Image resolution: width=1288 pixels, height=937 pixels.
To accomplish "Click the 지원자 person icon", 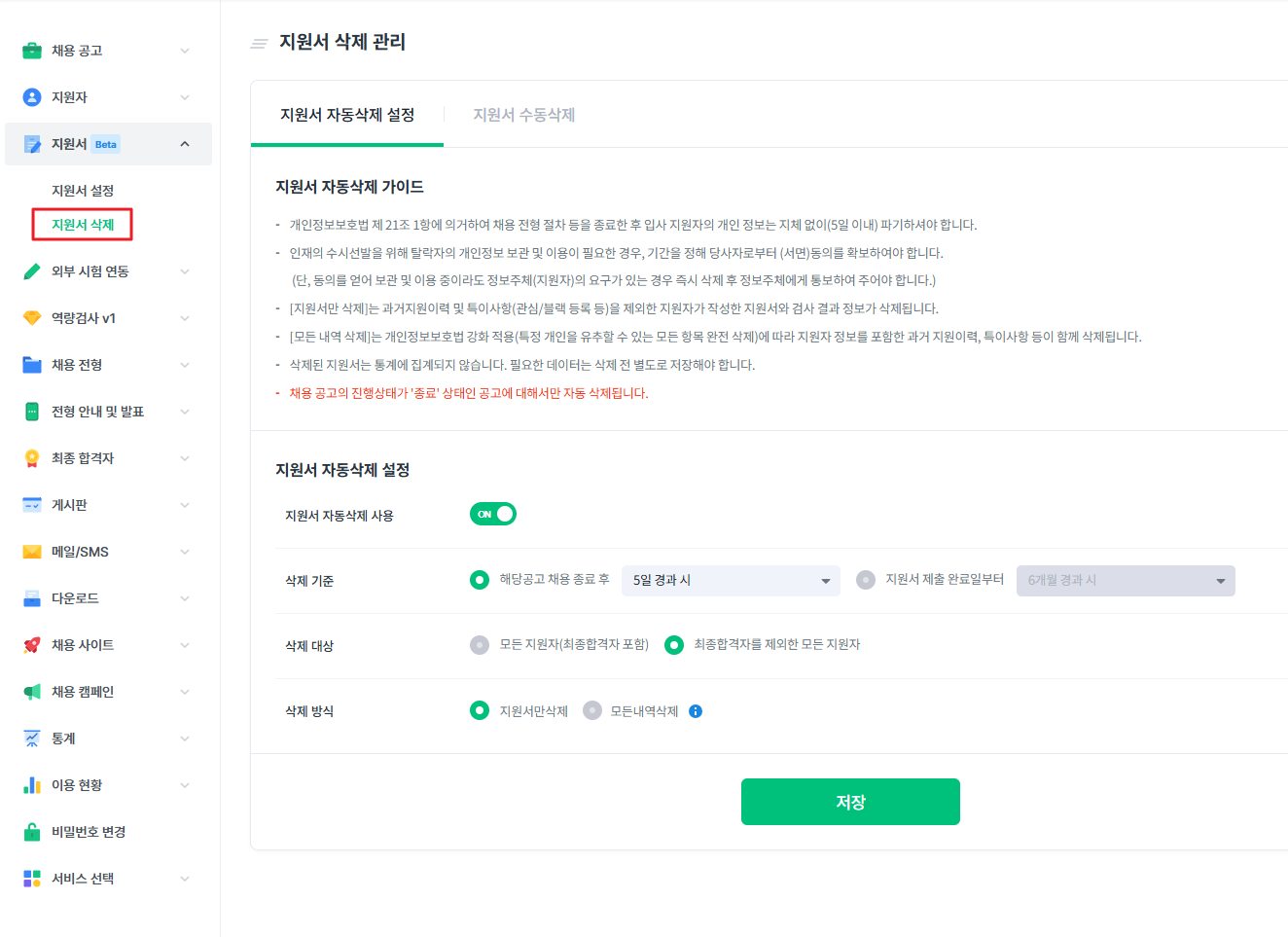I will pos(32,97).
